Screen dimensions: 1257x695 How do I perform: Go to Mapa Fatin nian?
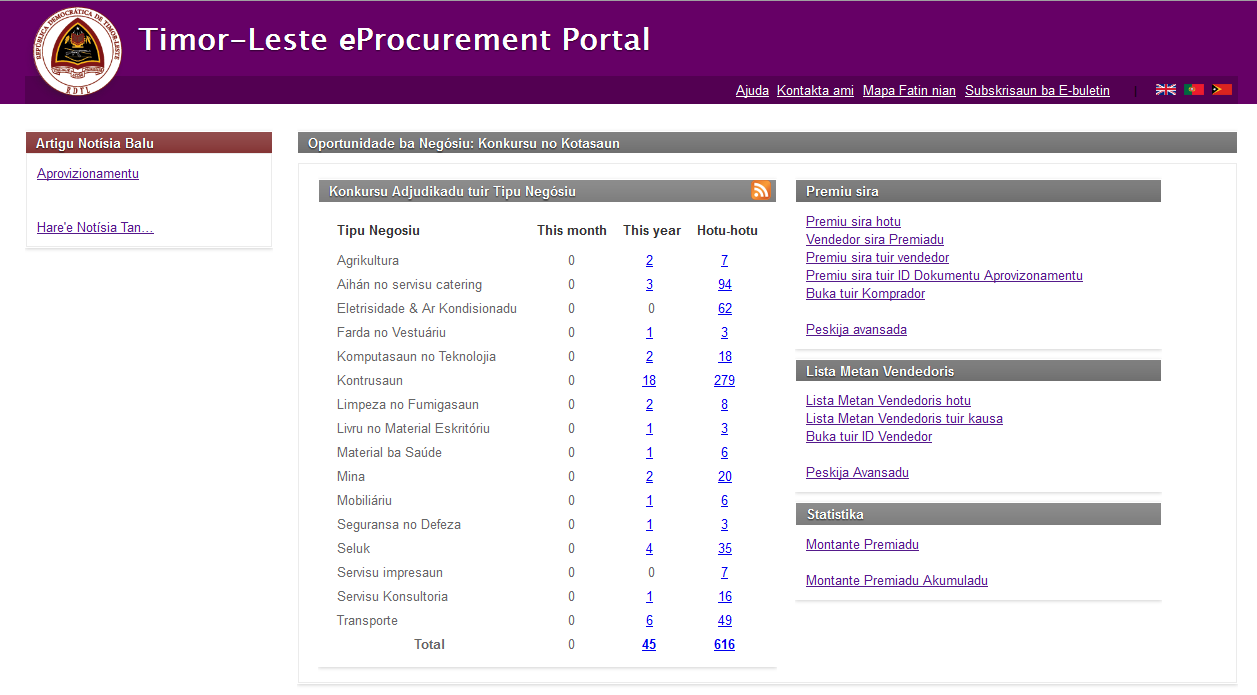pyautogui.click(x=909, y=90)
